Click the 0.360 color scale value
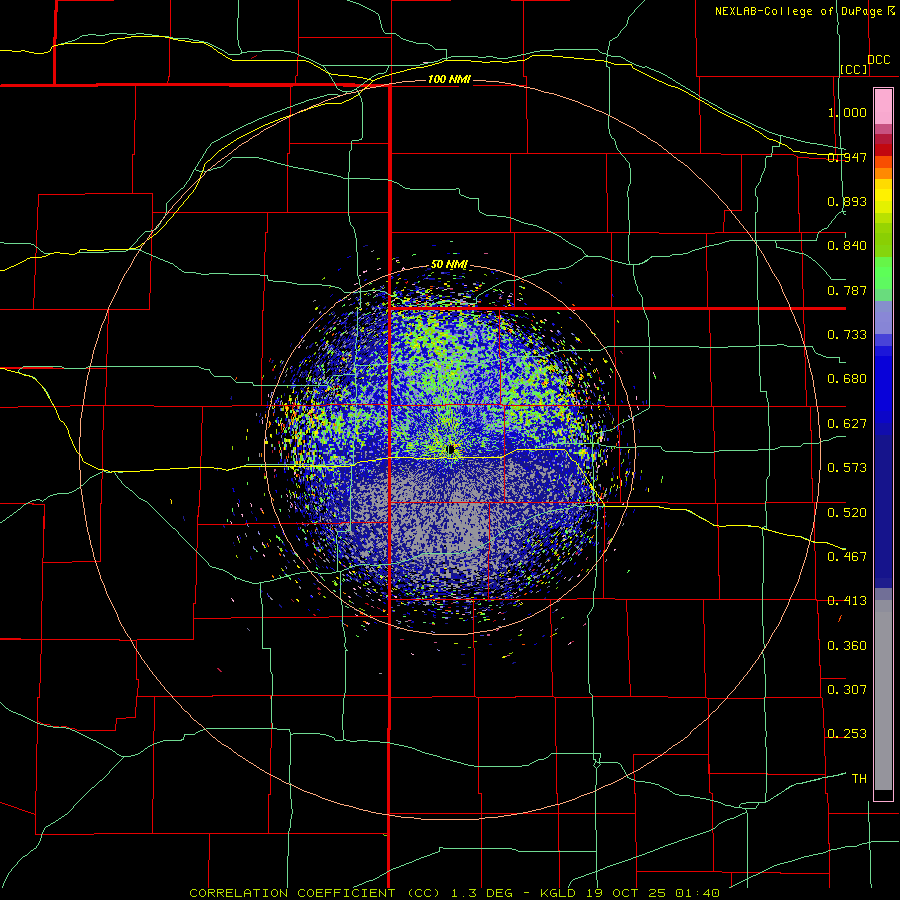 [847, 646]
